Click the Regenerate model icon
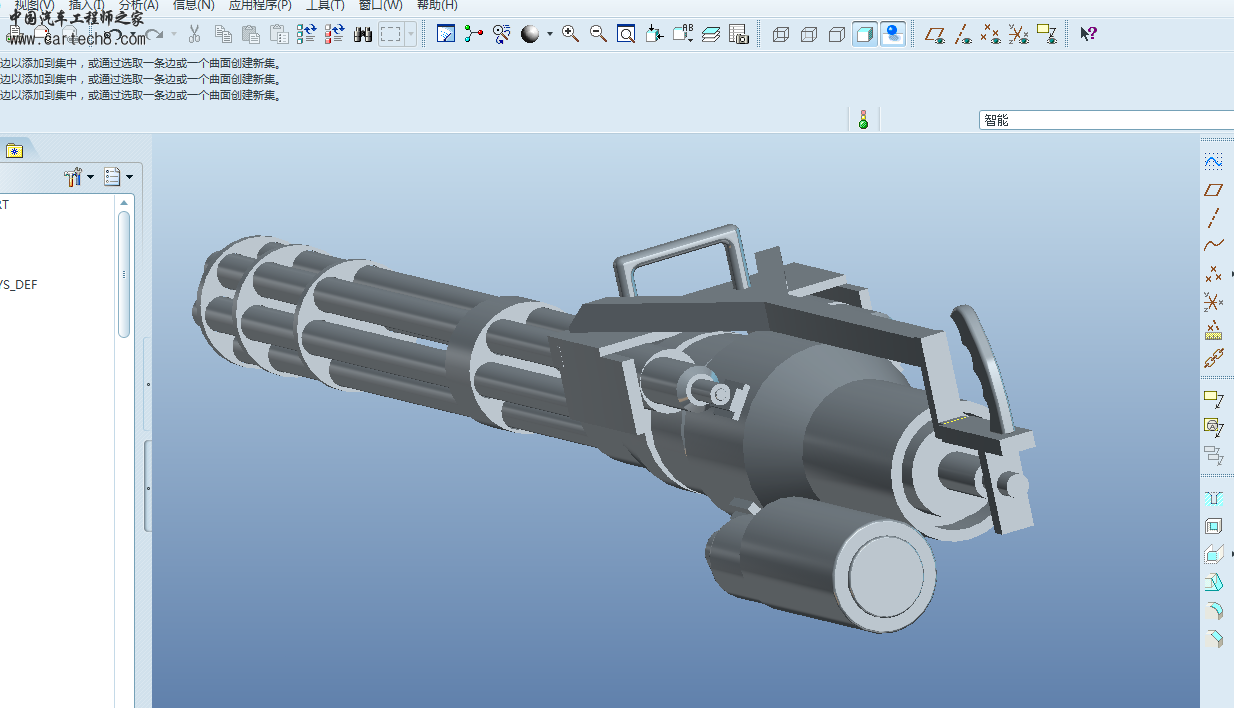Viewport: 1234px width, 708px height. pos(307,35)
